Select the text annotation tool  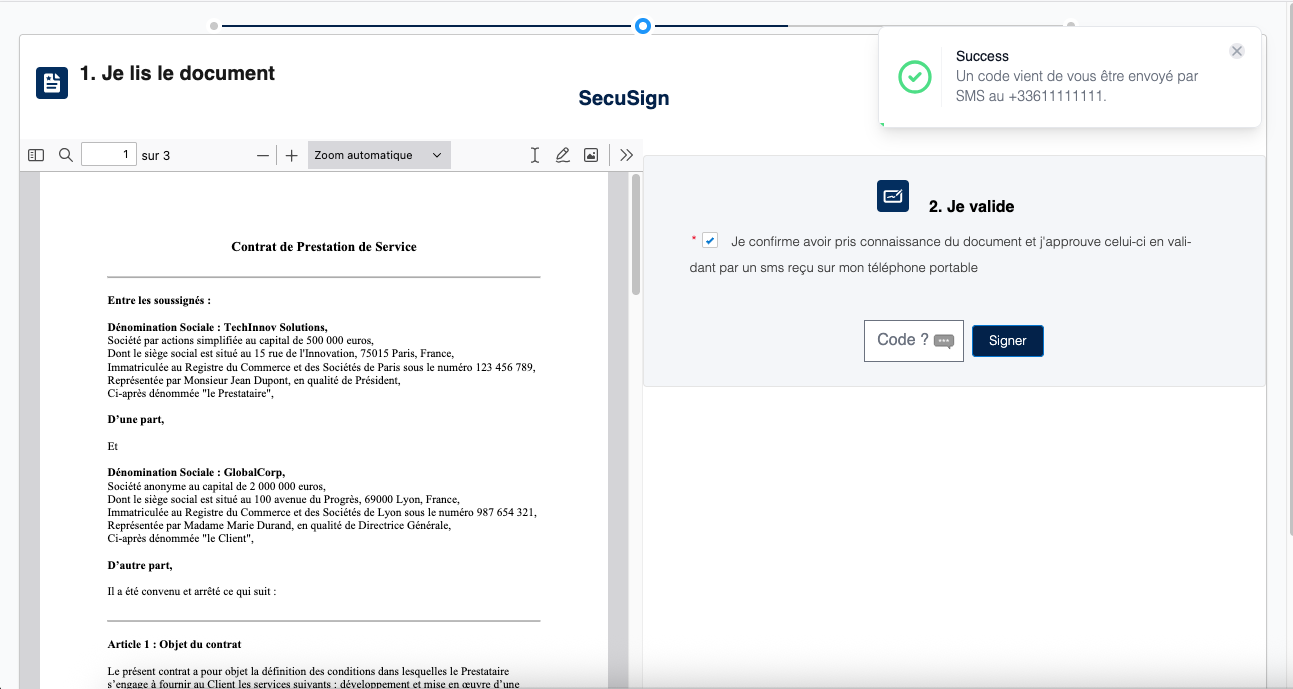click(x=535, y=155)
